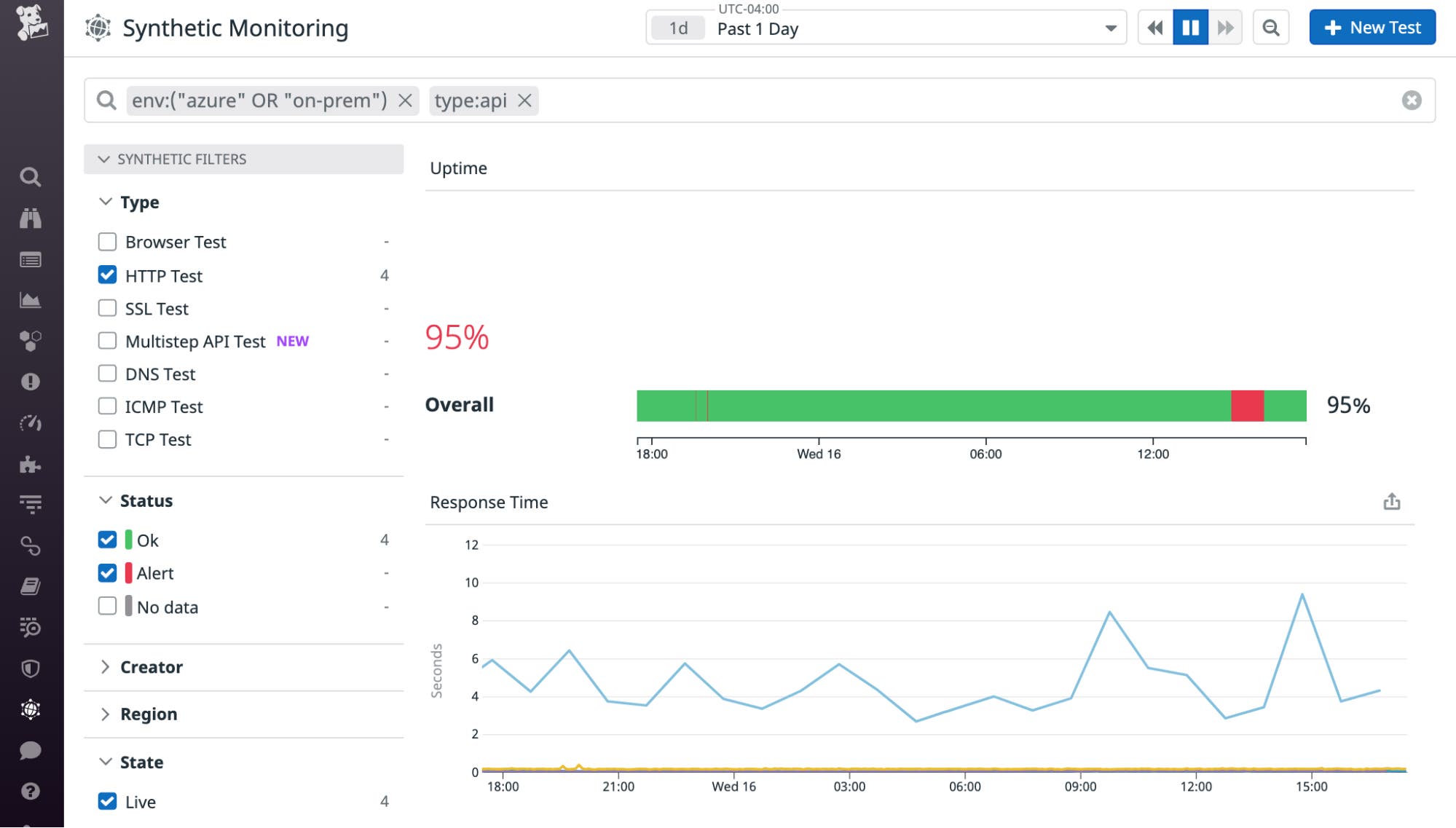Open the puzzle-piece Integrations sidebar icon
The image size is (1456, 828).
(31, 465)
